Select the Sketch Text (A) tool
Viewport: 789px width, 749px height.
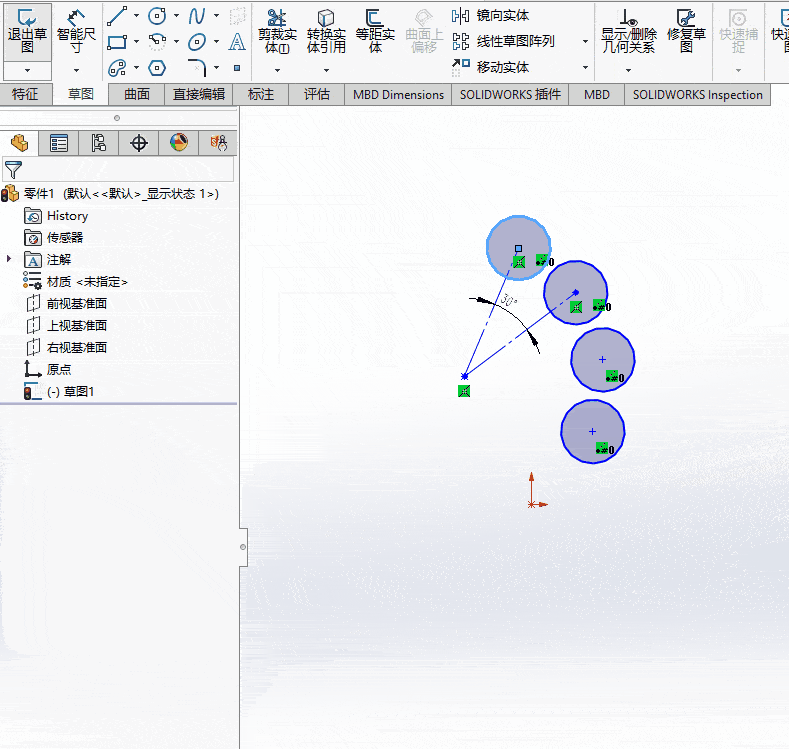click(236, 42)
